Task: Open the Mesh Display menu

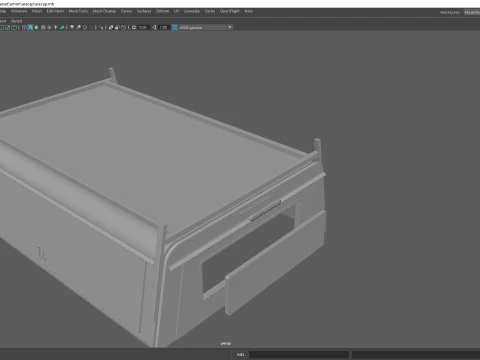Action: click(104, 11)
